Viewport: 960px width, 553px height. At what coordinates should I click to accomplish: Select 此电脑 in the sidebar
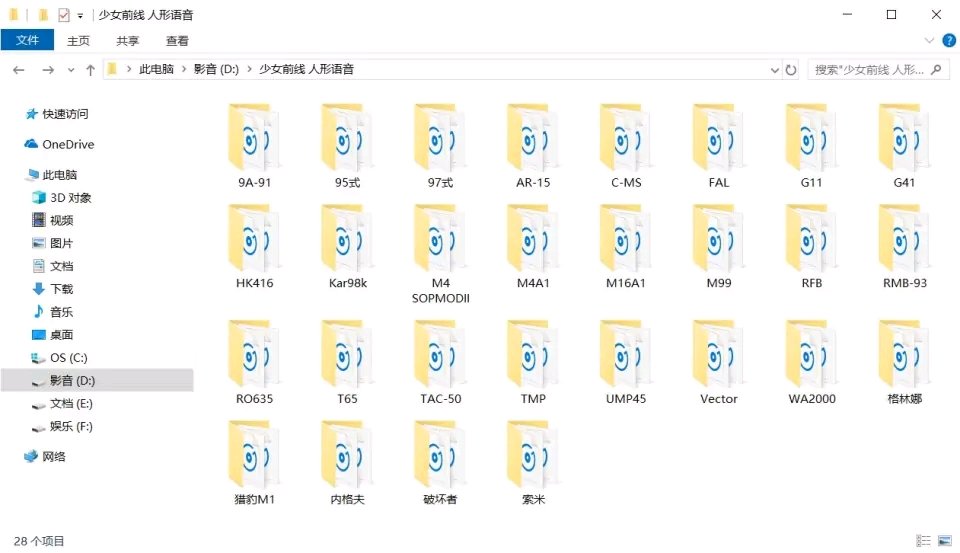[x=51, y=175]
